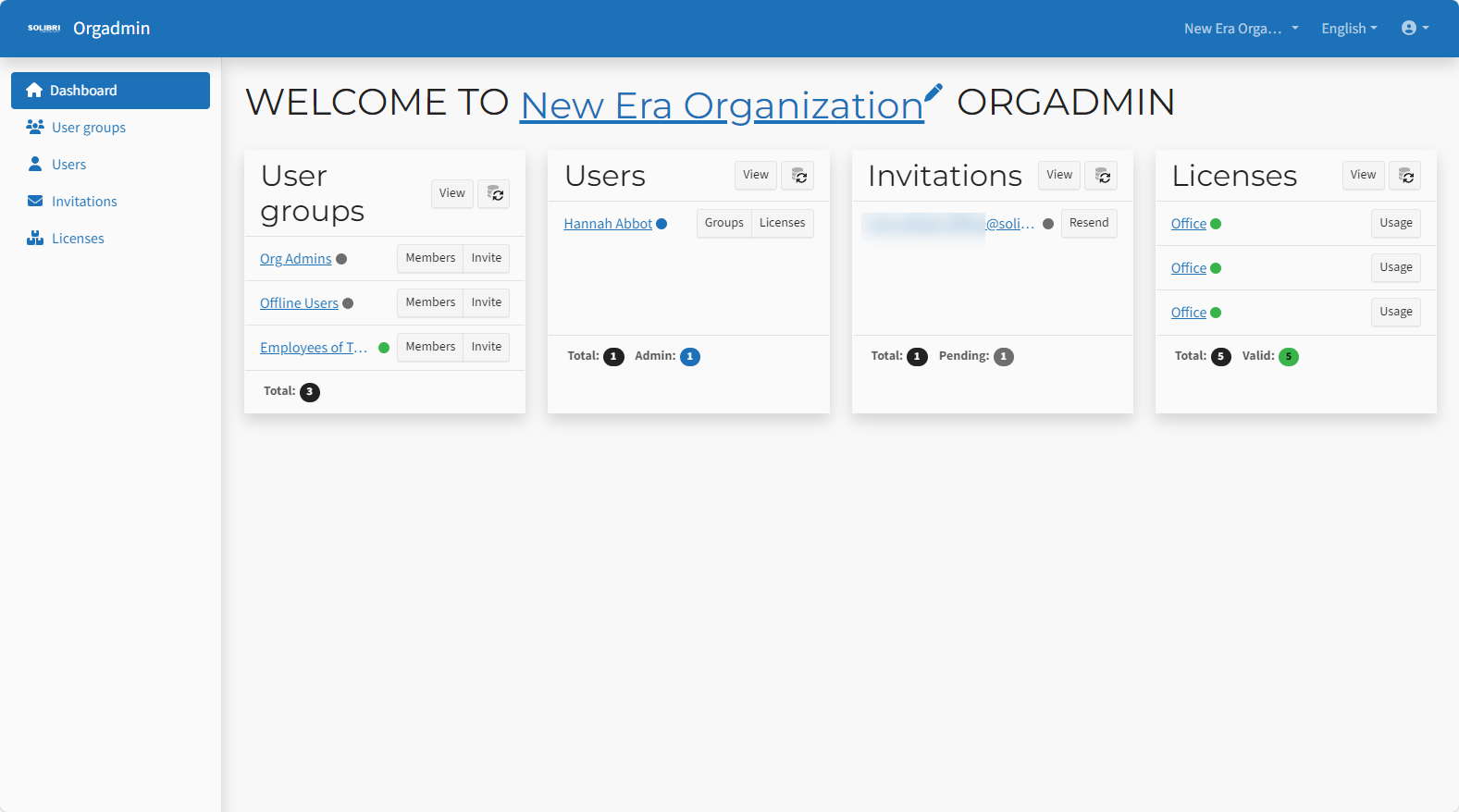This screenshot has height=812, width=1459.
Task: Open Licenses in sidebar
Action: [x=110, y=239]
